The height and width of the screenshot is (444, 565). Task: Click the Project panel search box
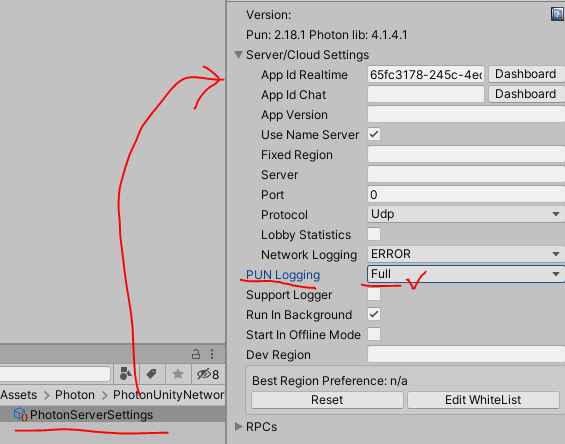(x=55, y=374)
